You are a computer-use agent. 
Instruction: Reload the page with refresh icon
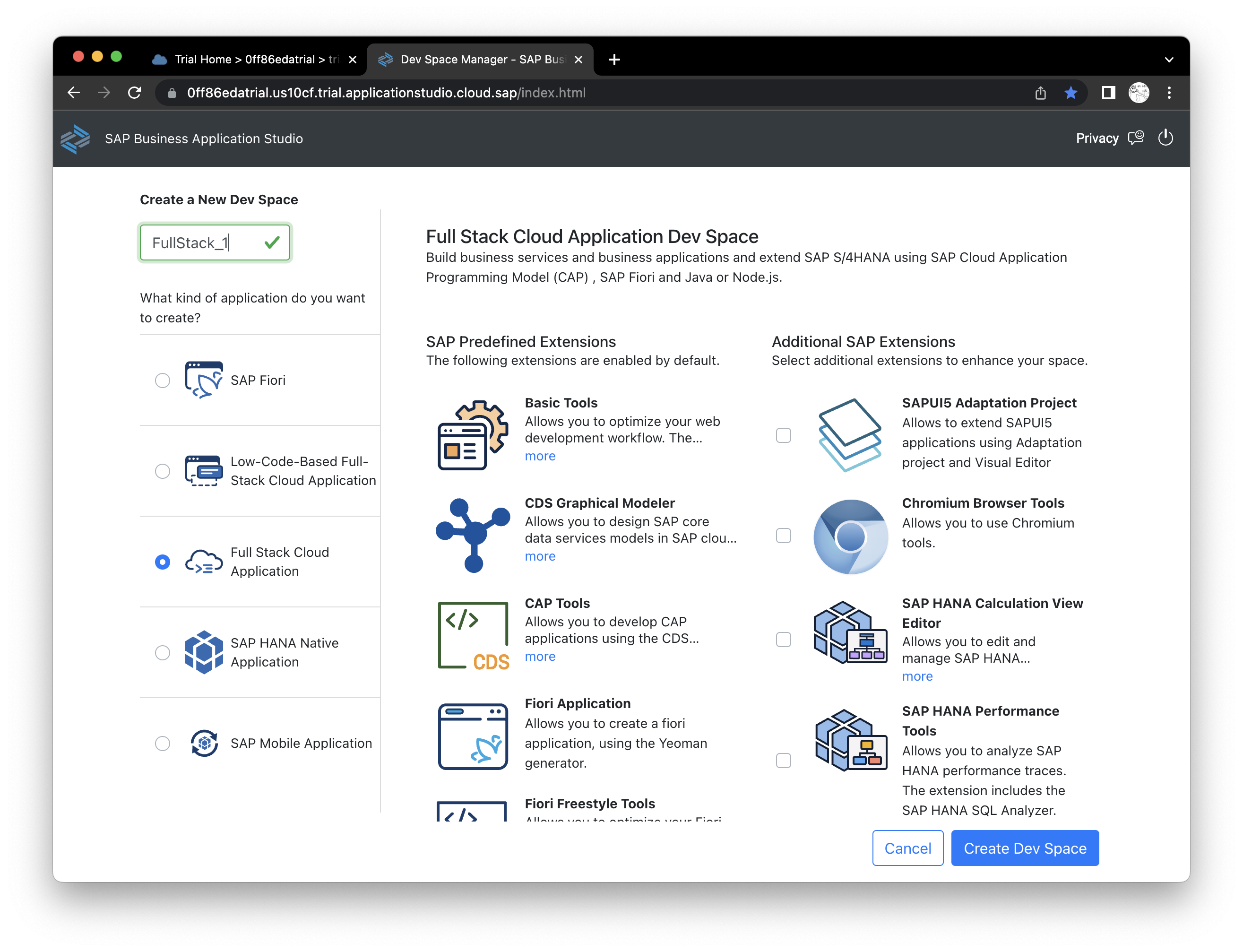click(x=134, y=93)
